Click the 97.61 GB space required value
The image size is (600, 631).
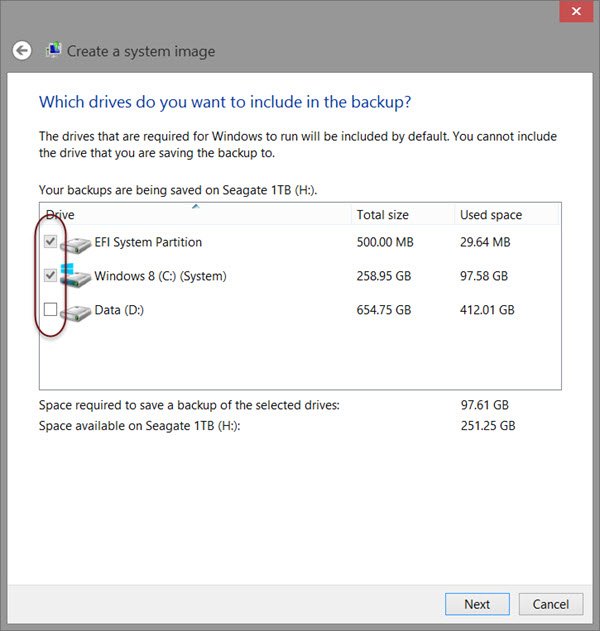[485, 405]
